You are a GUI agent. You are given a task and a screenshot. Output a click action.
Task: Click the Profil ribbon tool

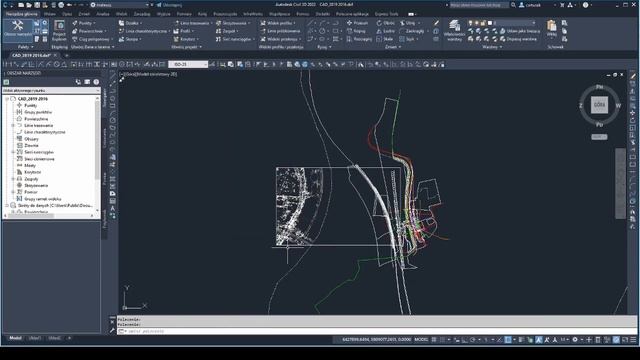click(x=183, y=31)
